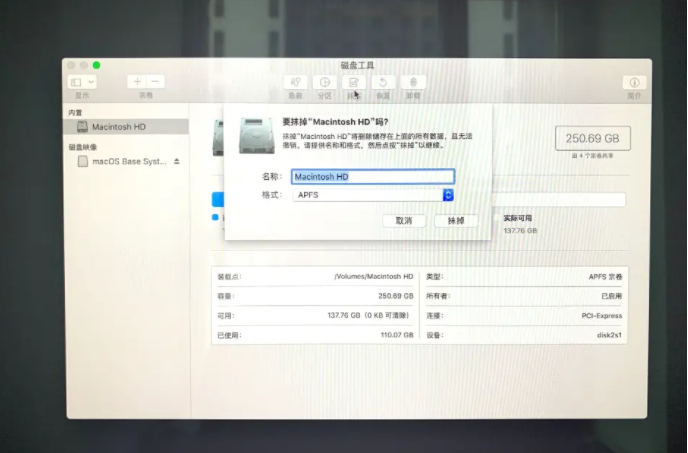Image resolution: width=688 pixels, height=453 pixels.
Task: Click the Erase (抹掉) toolbar icon
Action: [353, 82]
